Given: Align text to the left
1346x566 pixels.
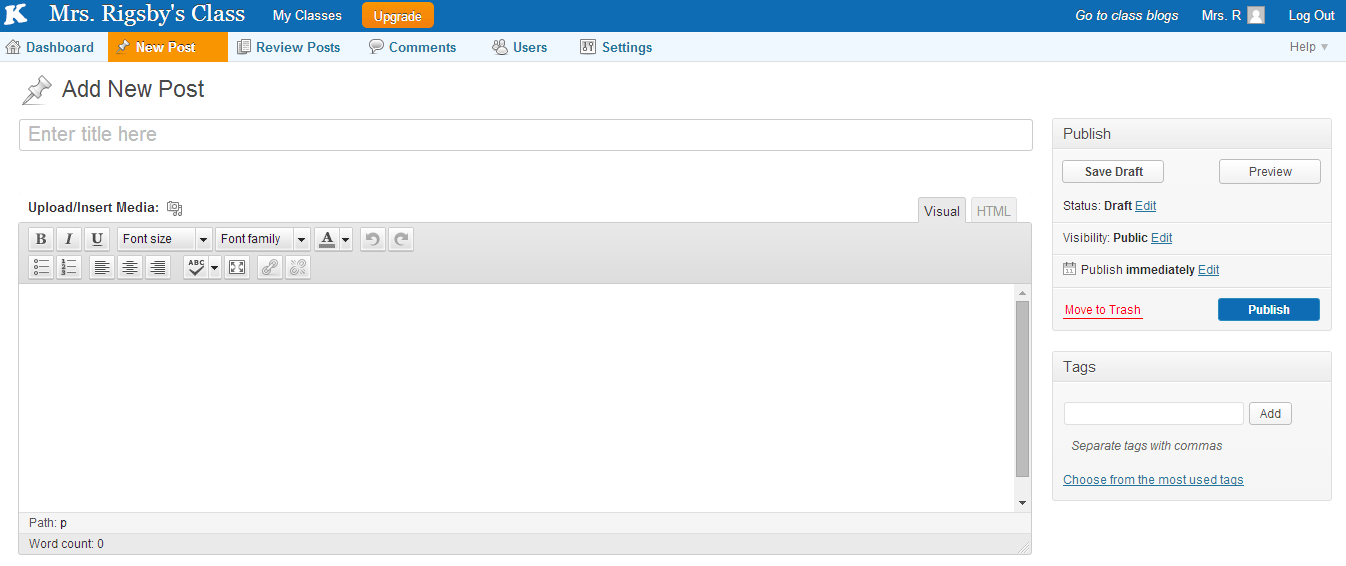Looking at the screenshot, I should 102,267.
